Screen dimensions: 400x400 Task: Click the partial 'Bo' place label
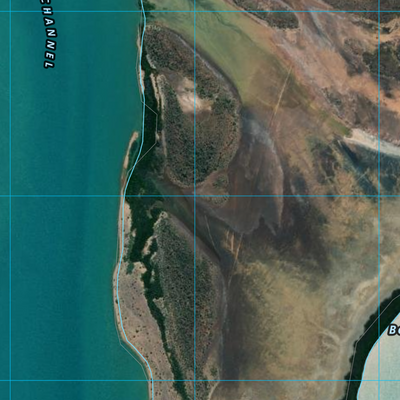click(x=394, y=330)
